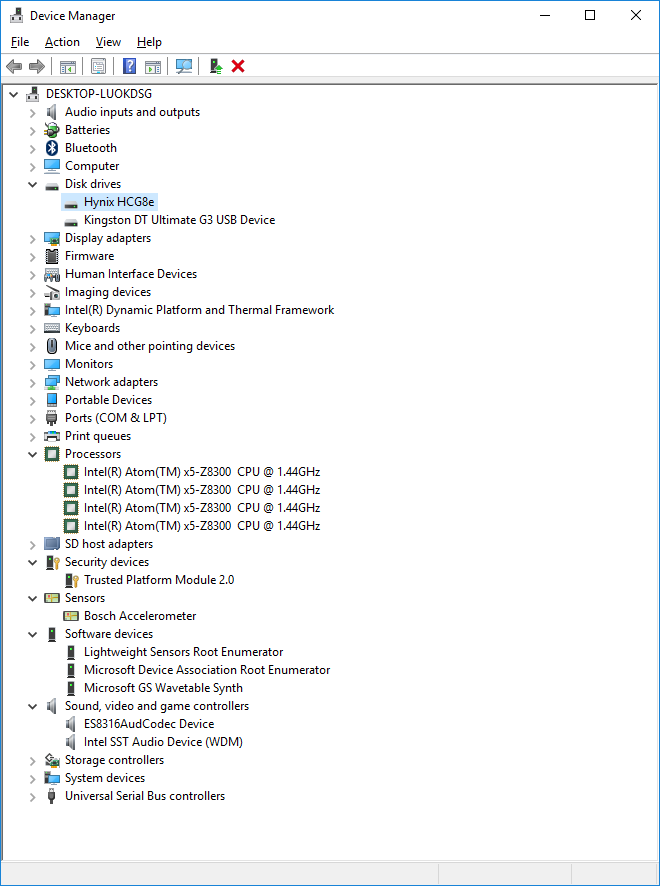
Task: Collapse the Processors category
Action: (x=32, y=454)
